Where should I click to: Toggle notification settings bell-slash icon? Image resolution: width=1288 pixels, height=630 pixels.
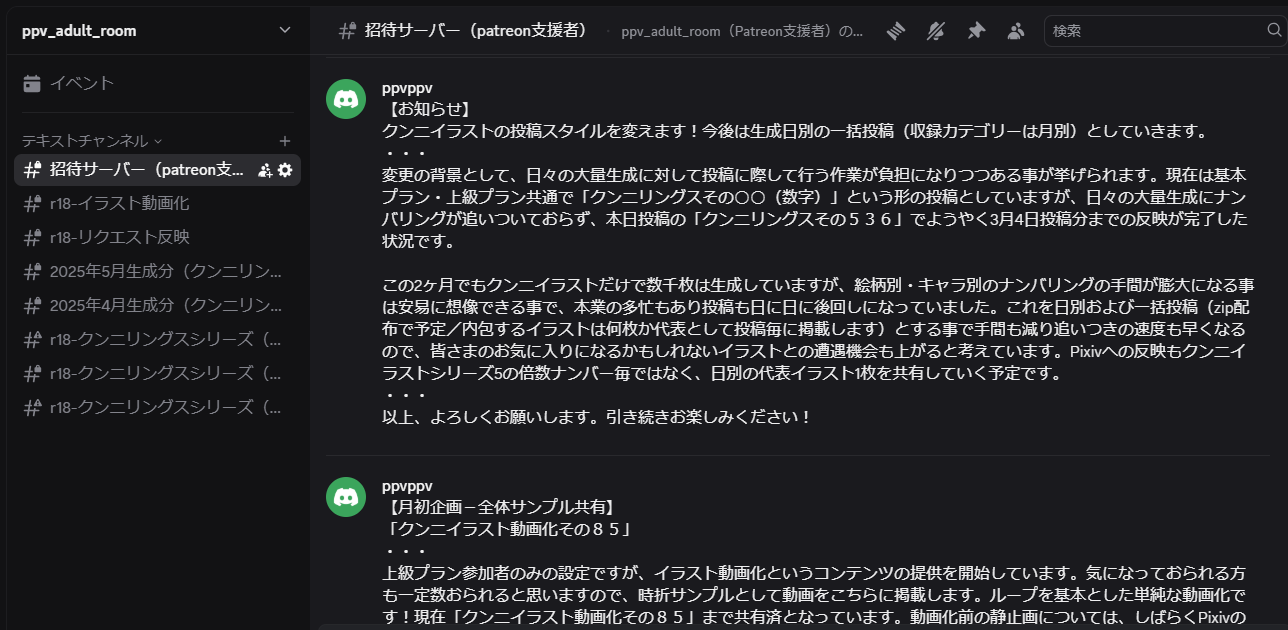click(935, 31)
